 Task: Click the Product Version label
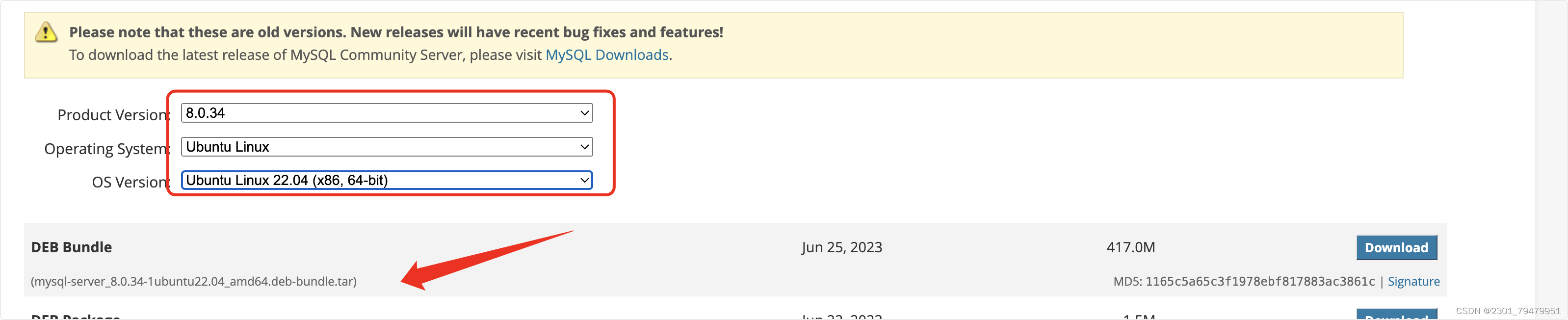[x=113, y=115]
